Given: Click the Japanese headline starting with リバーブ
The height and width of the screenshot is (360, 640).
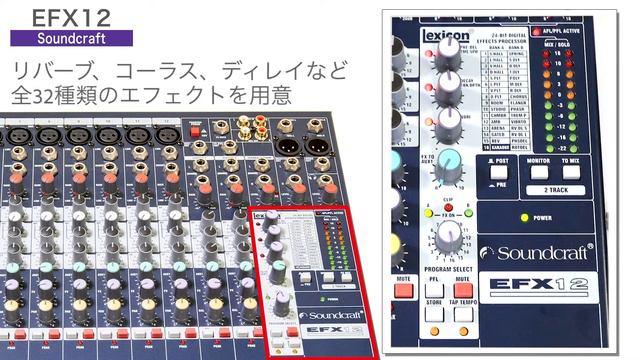Looking at the screenshot, I should tap(180, 70).
